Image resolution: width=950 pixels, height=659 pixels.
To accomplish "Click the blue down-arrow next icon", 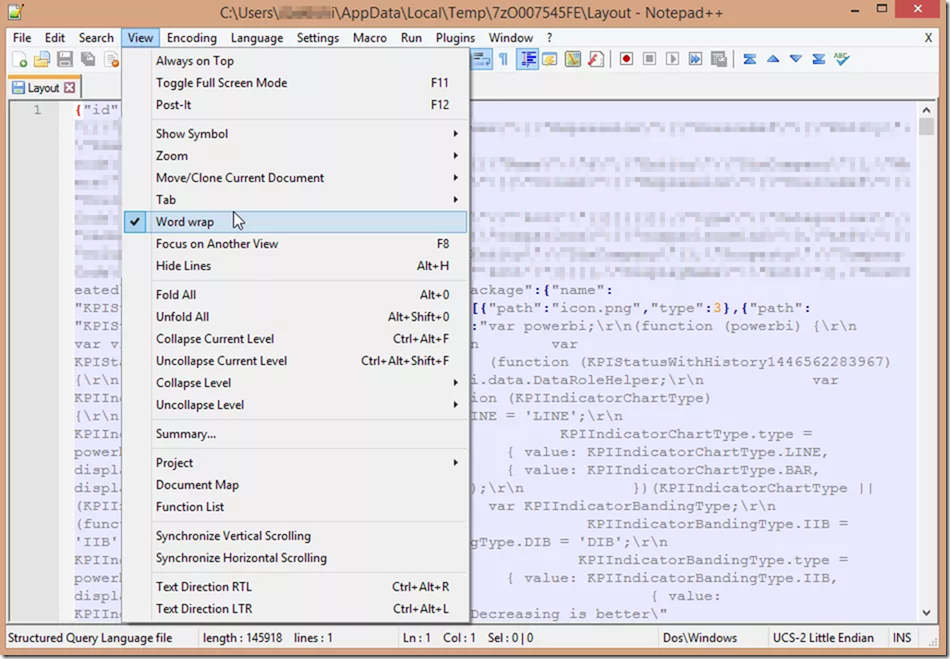I will [x=796, y=59].
